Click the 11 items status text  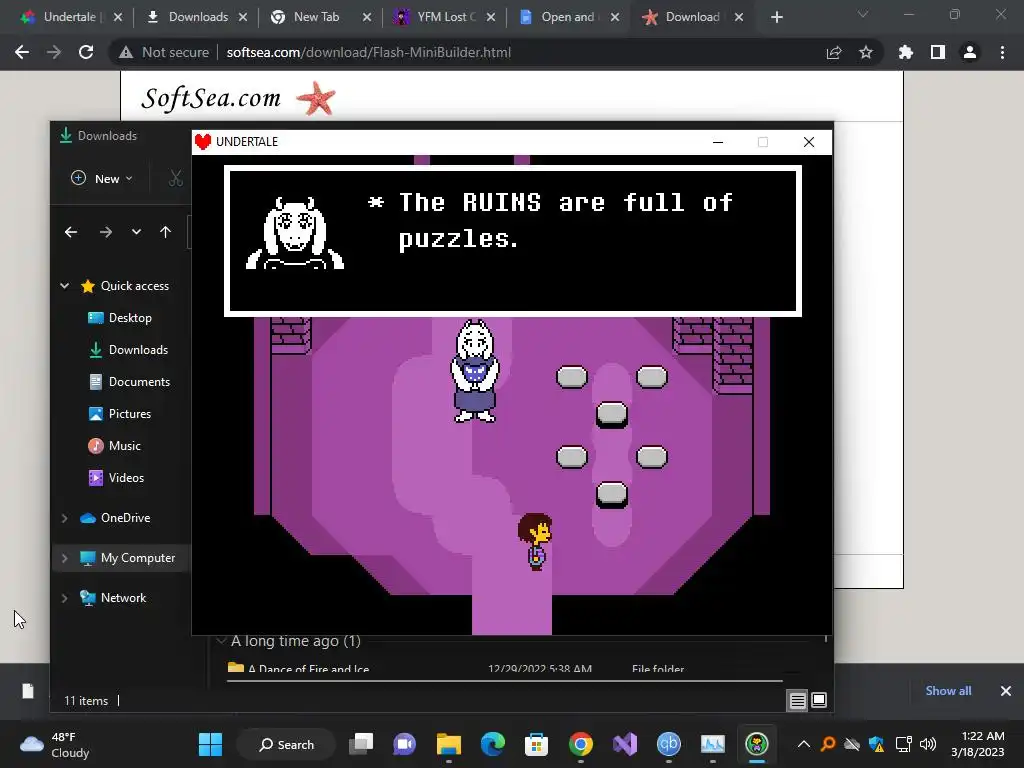tap(86, 701)
